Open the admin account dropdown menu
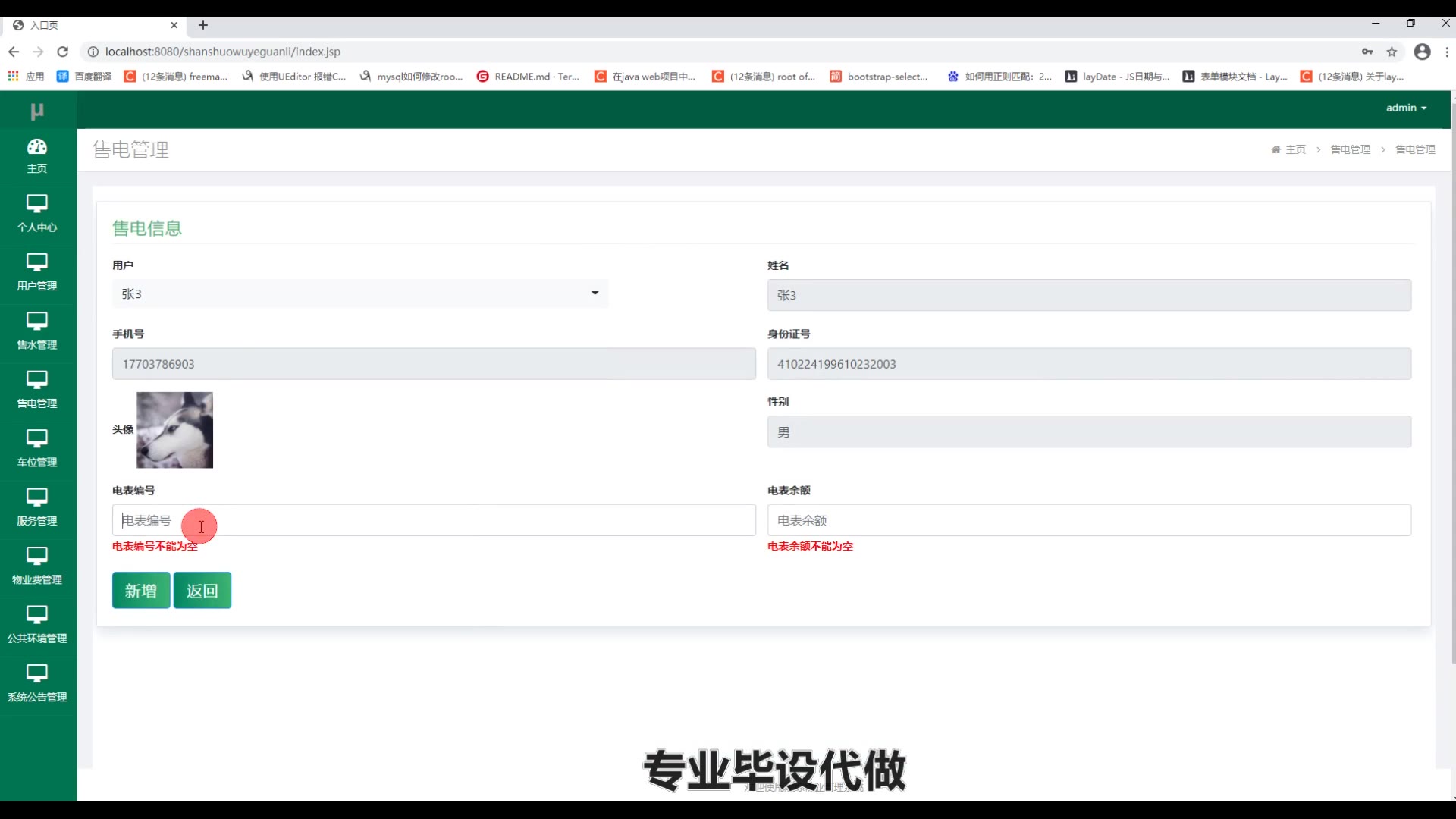1456x819 pixels. click(1406, 108)
